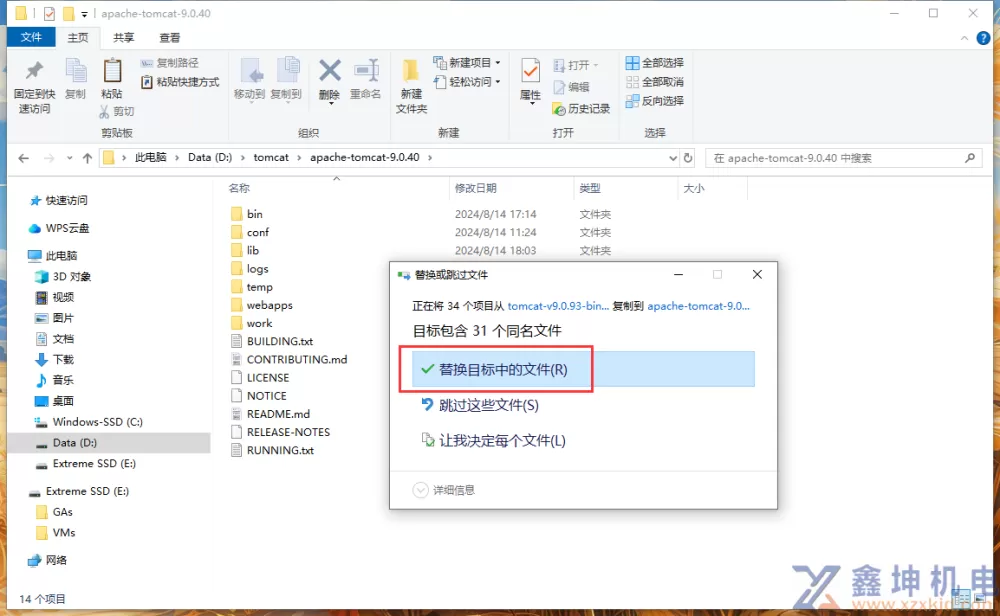This screenshot has width=1000, height=616.
Task: Select RELEASE-NOTES file
Action: coord(281,432)
